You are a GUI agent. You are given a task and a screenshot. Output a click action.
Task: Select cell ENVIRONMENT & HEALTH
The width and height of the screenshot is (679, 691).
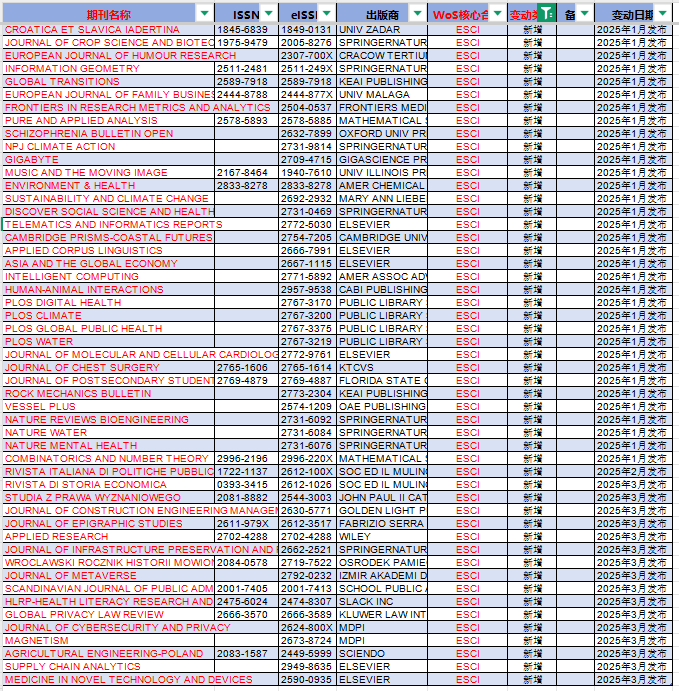click(108, 186)
